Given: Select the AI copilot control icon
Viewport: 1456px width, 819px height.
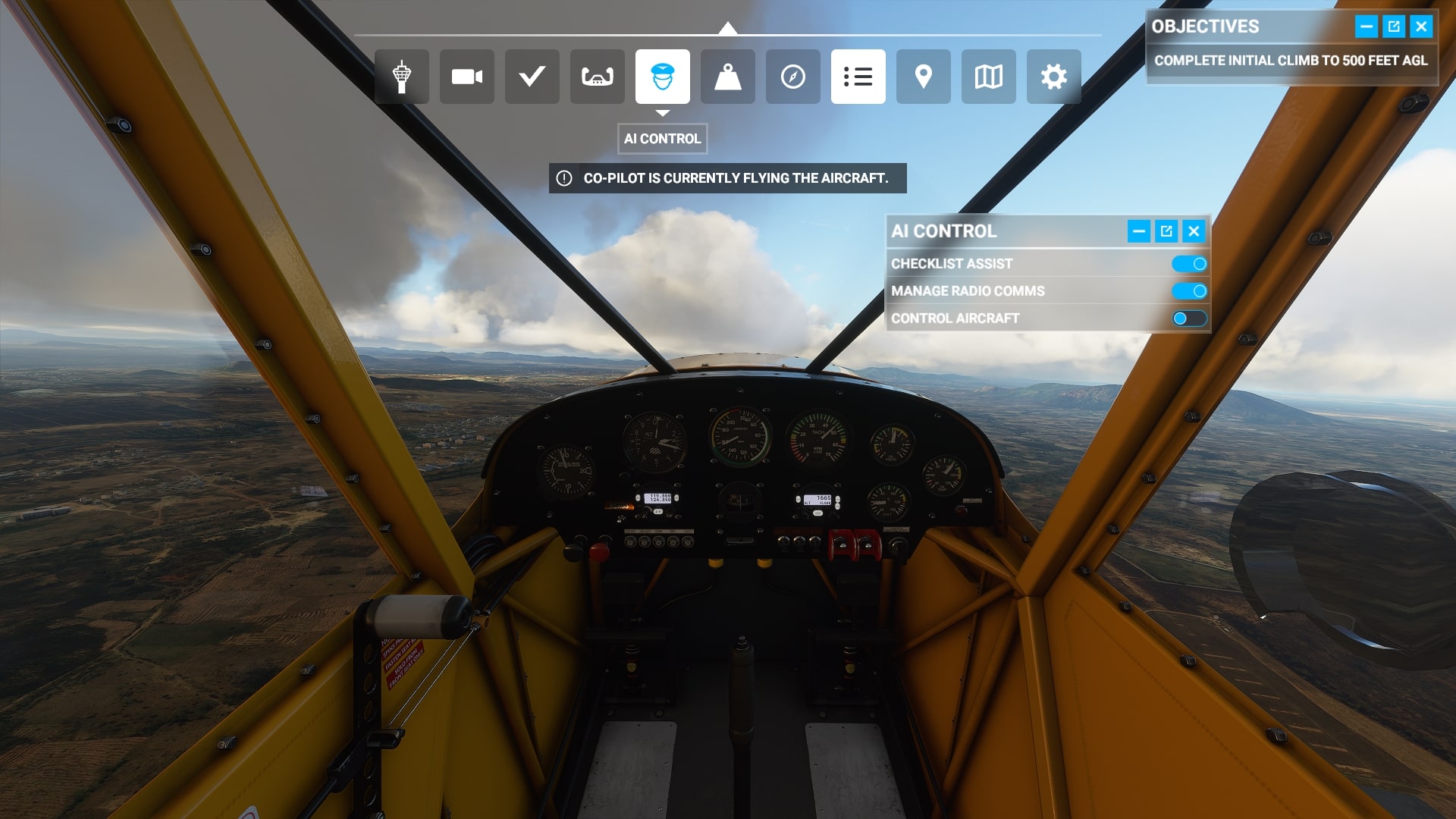Looking at the screenshot, I should [663, 76].
